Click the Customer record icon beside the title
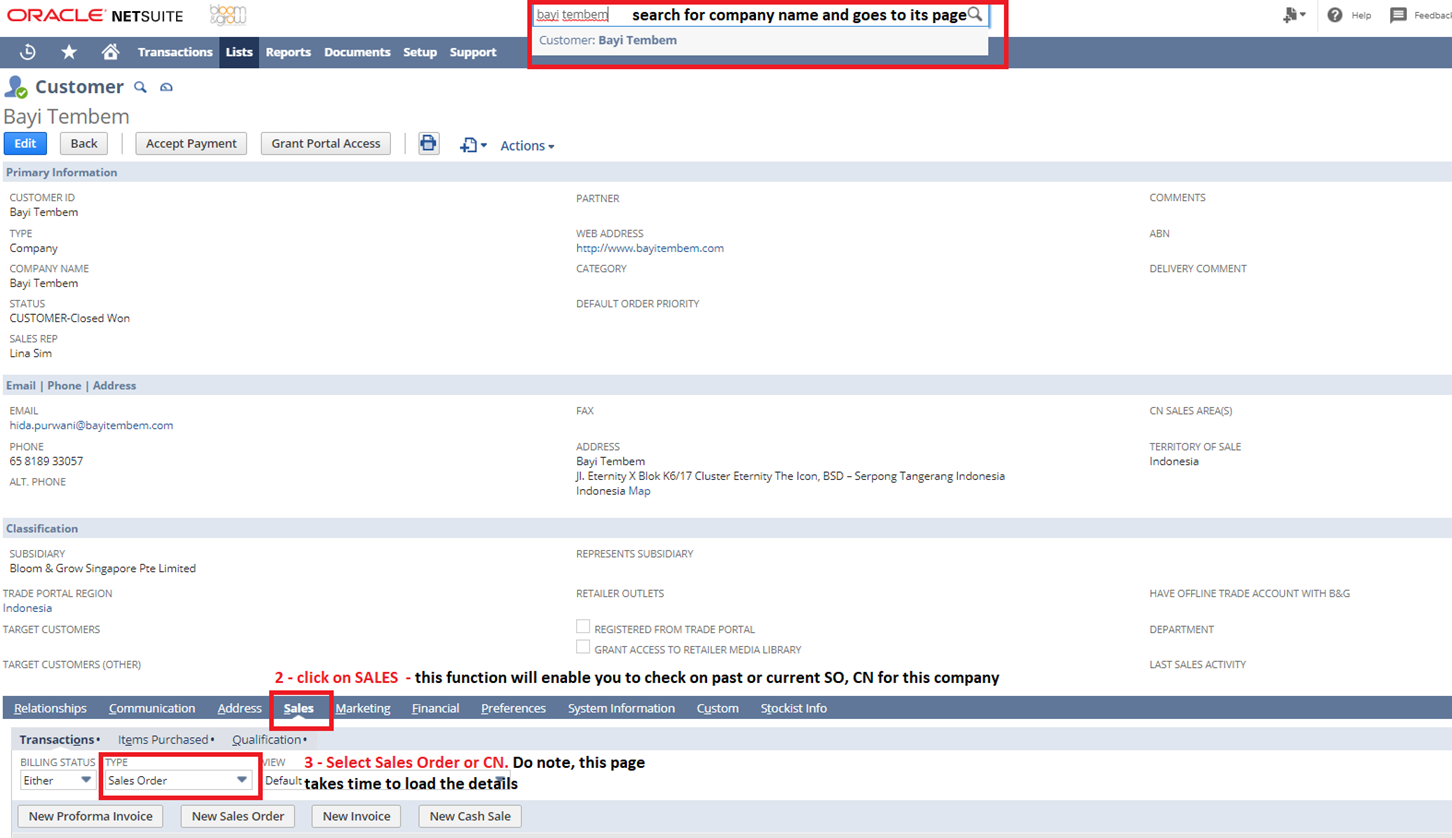 pos(16,87)
